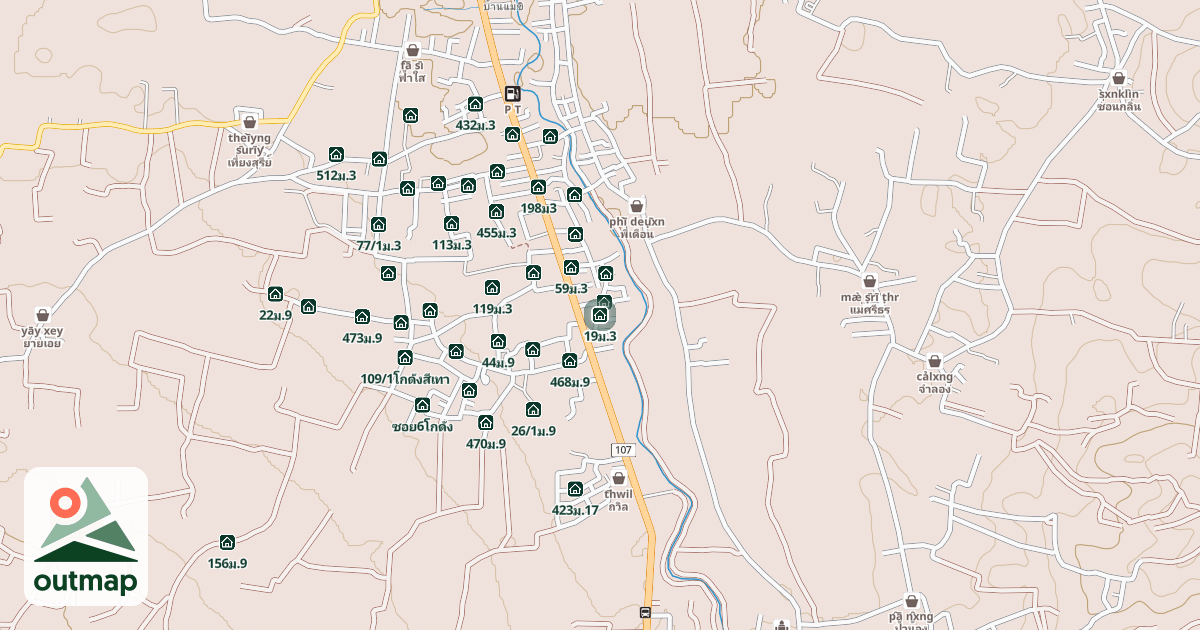Open the shop icon for พี่เดือน
Screen dimensions: 1200x630
click(637, 206)
